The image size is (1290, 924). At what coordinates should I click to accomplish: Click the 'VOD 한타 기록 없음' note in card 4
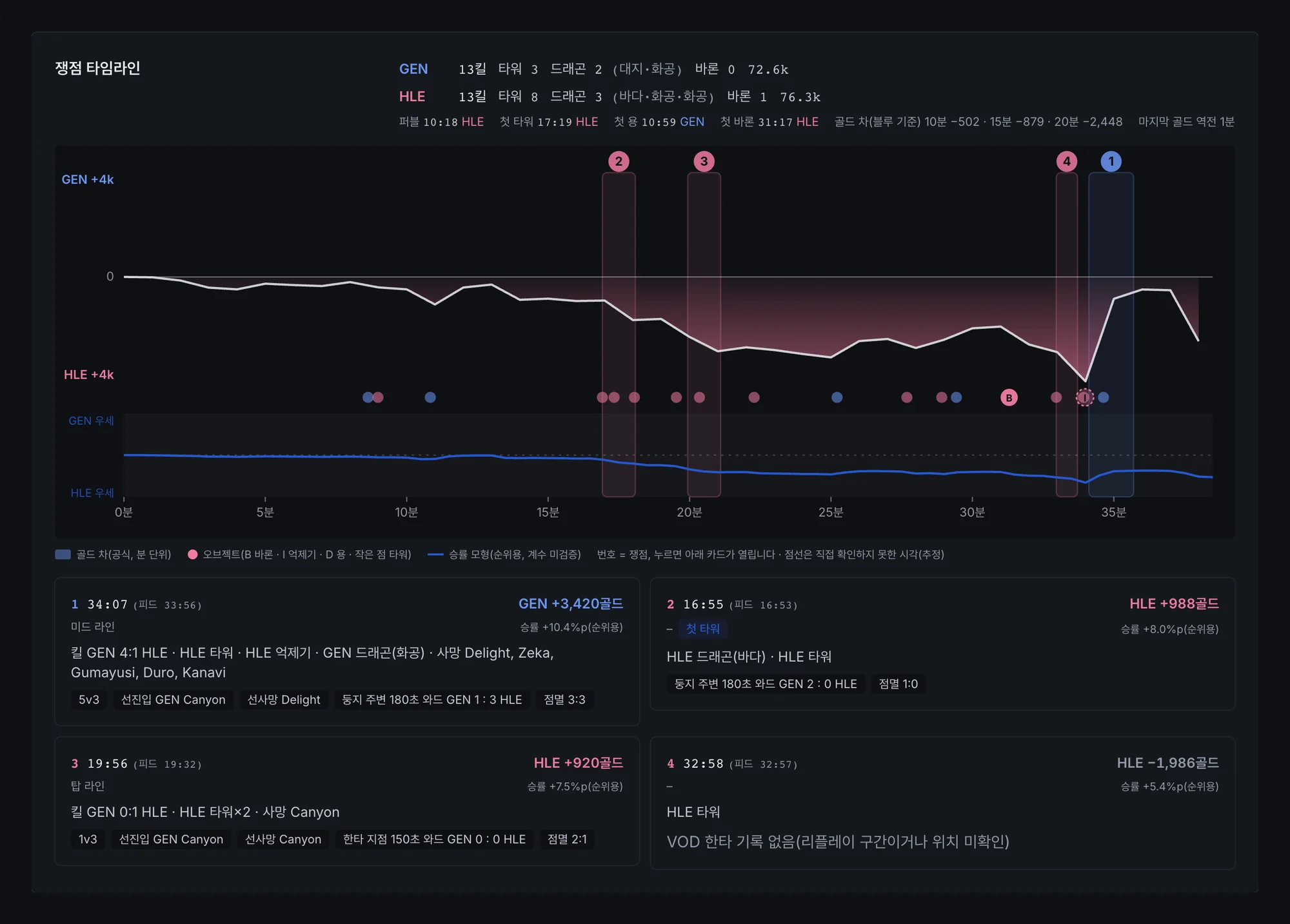click(x=838, y=841)
